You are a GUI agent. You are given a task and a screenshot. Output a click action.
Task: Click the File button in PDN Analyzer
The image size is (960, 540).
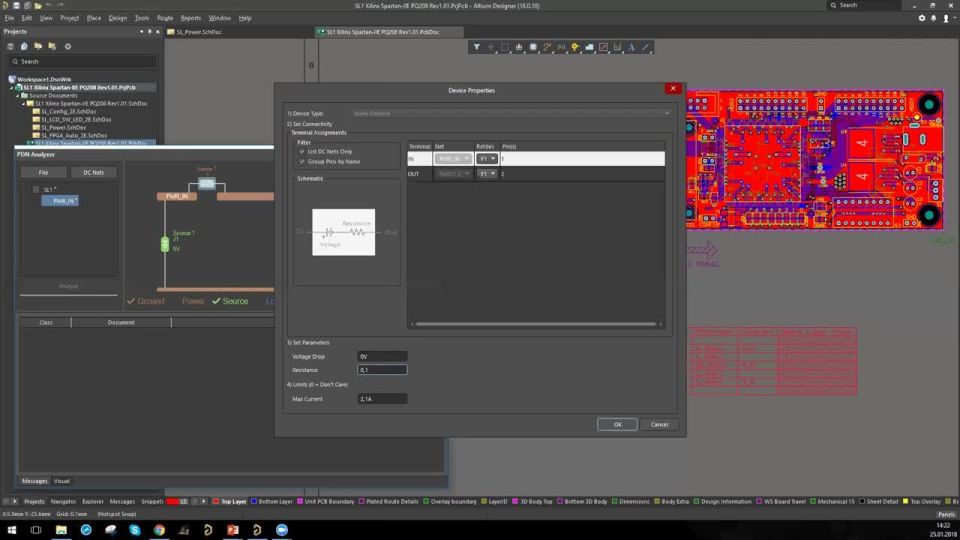click(x=43, y=173)
